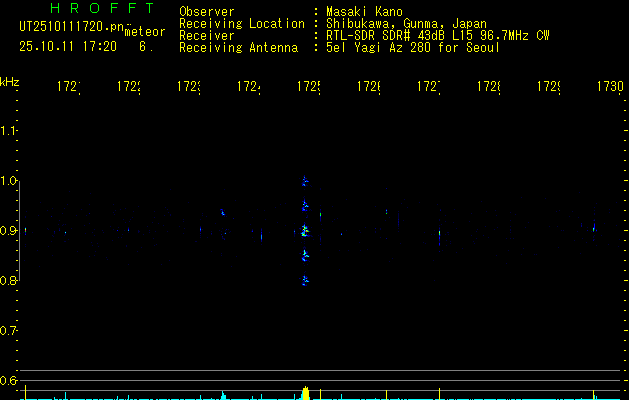Click the 1730 time axis label
The width and height of the screenshot is (629, 400).
click(x=610, y=86)
